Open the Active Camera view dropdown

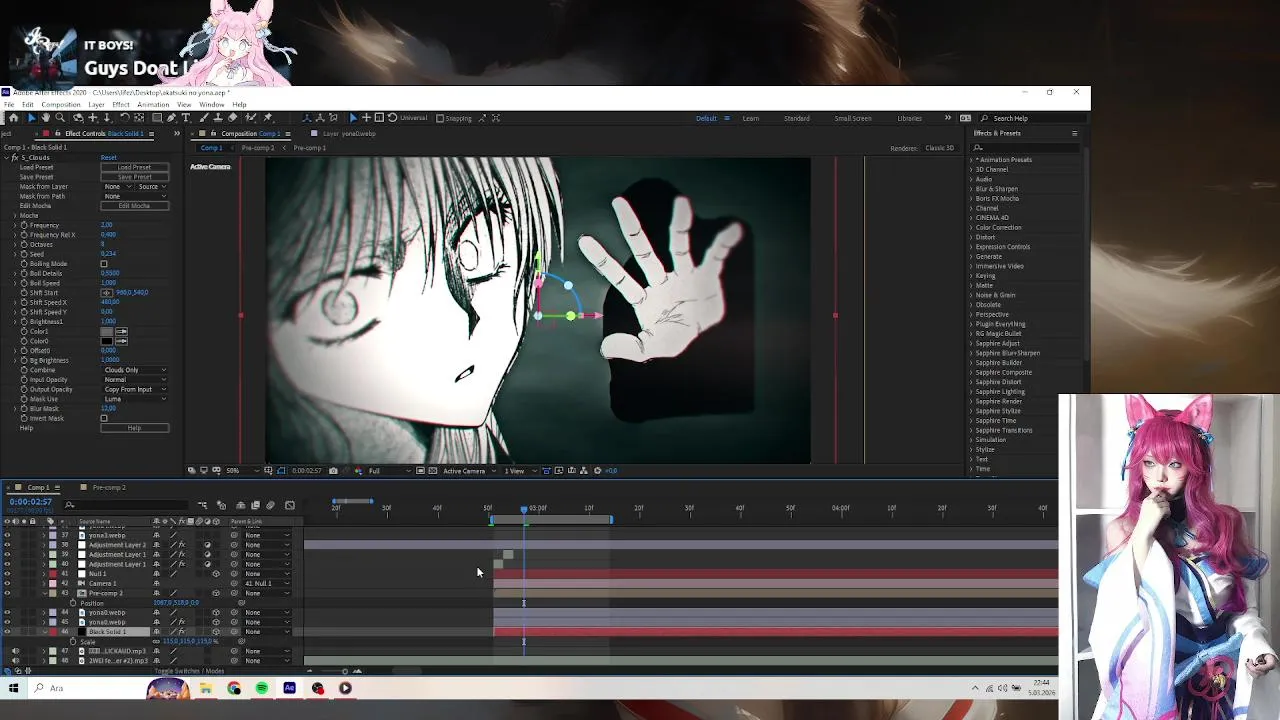[x=468, y=471]
